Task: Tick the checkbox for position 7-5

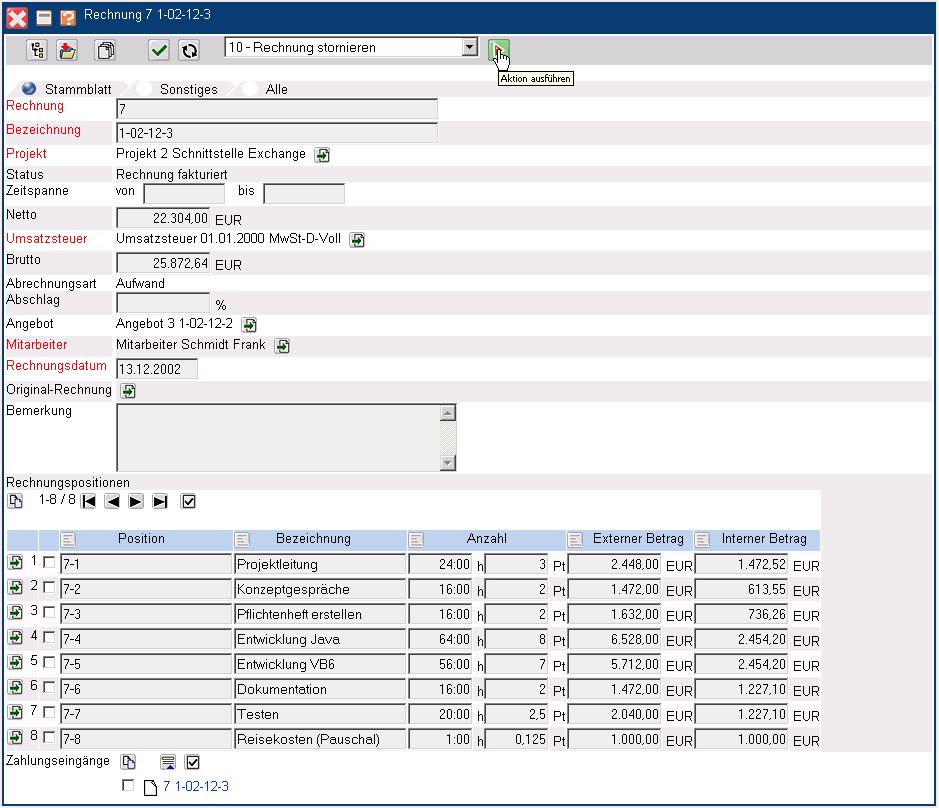Action: 49,663
